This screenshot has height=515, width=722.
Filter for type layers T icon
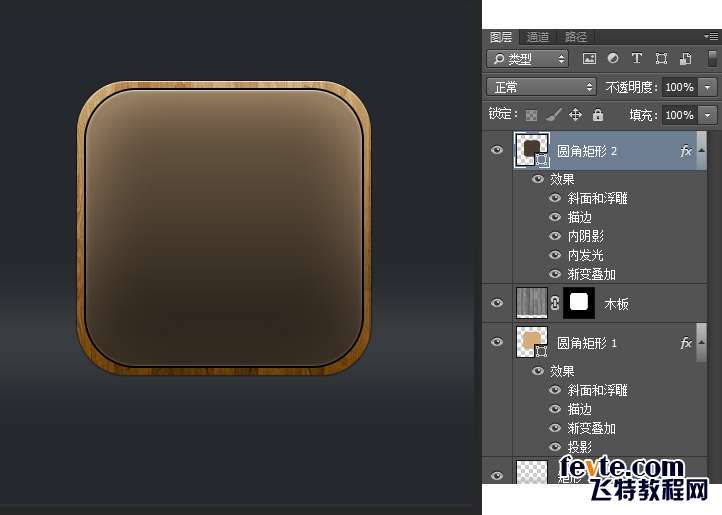coord(637,58)
